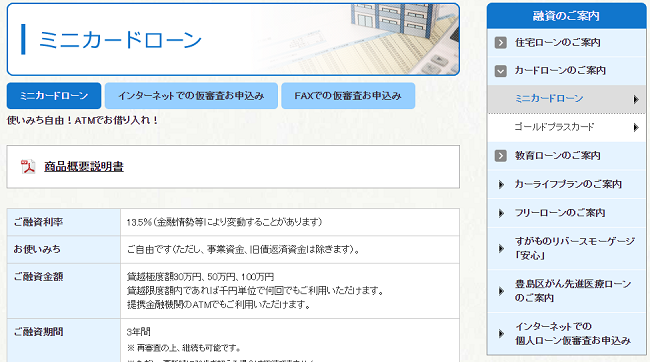Open すがものリバースモーゲージ「安心」 link

click(575, 248)
